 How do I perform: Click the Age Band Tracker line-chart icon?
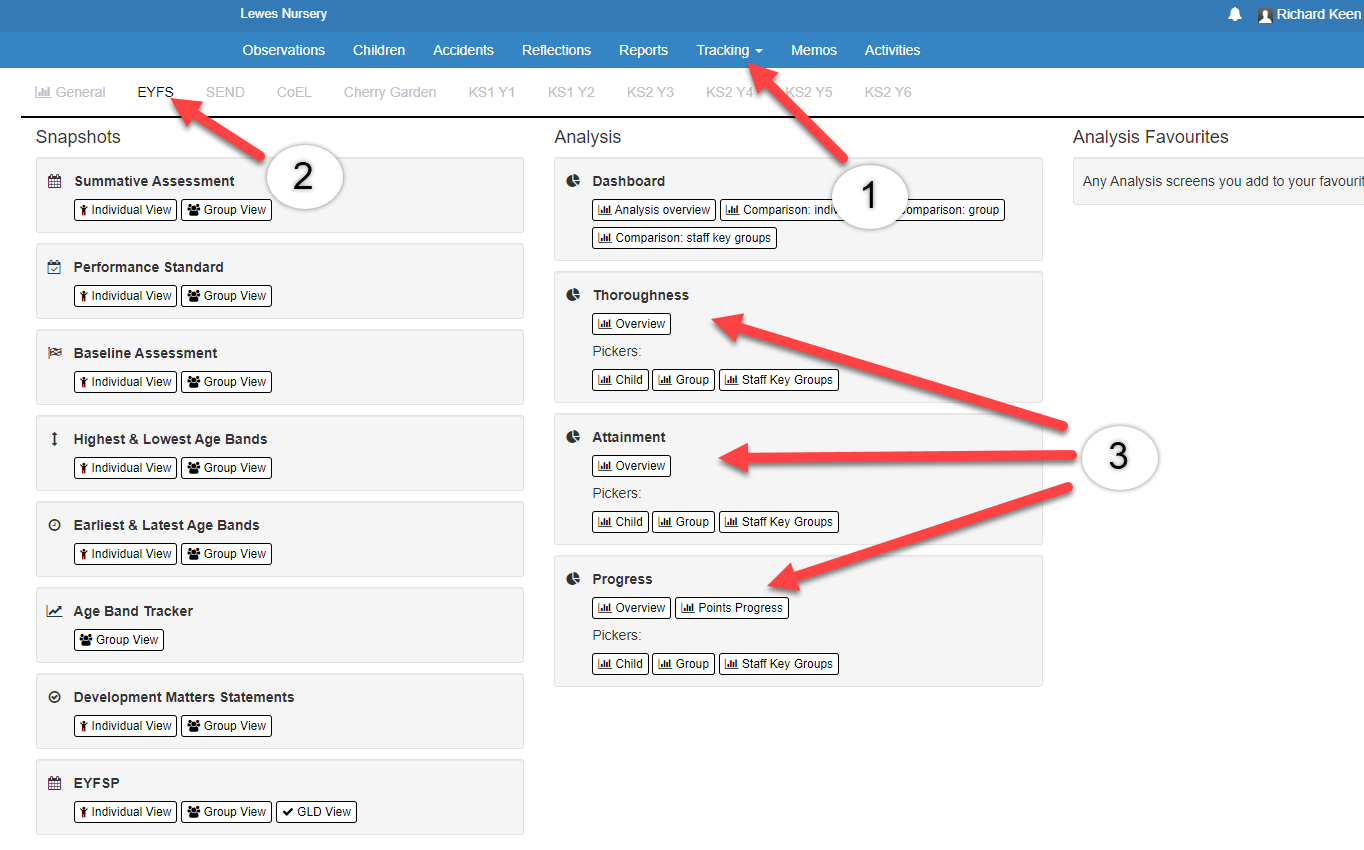point(55,611)
